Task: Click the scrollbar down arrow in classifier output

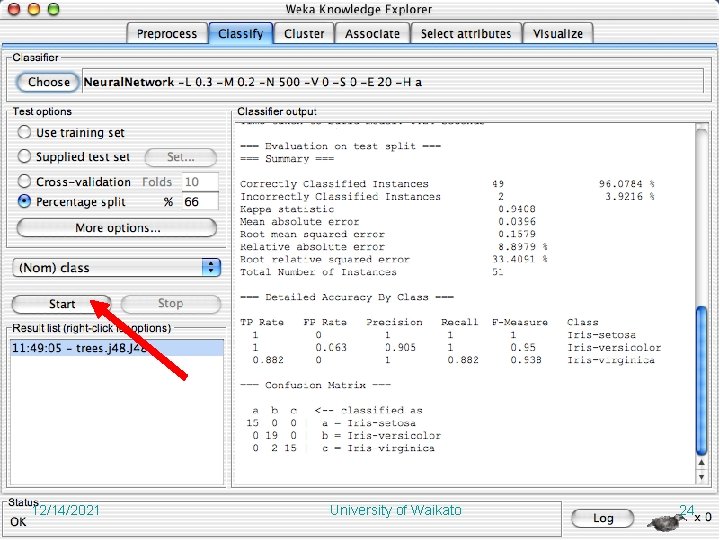Action: point(701,477)
